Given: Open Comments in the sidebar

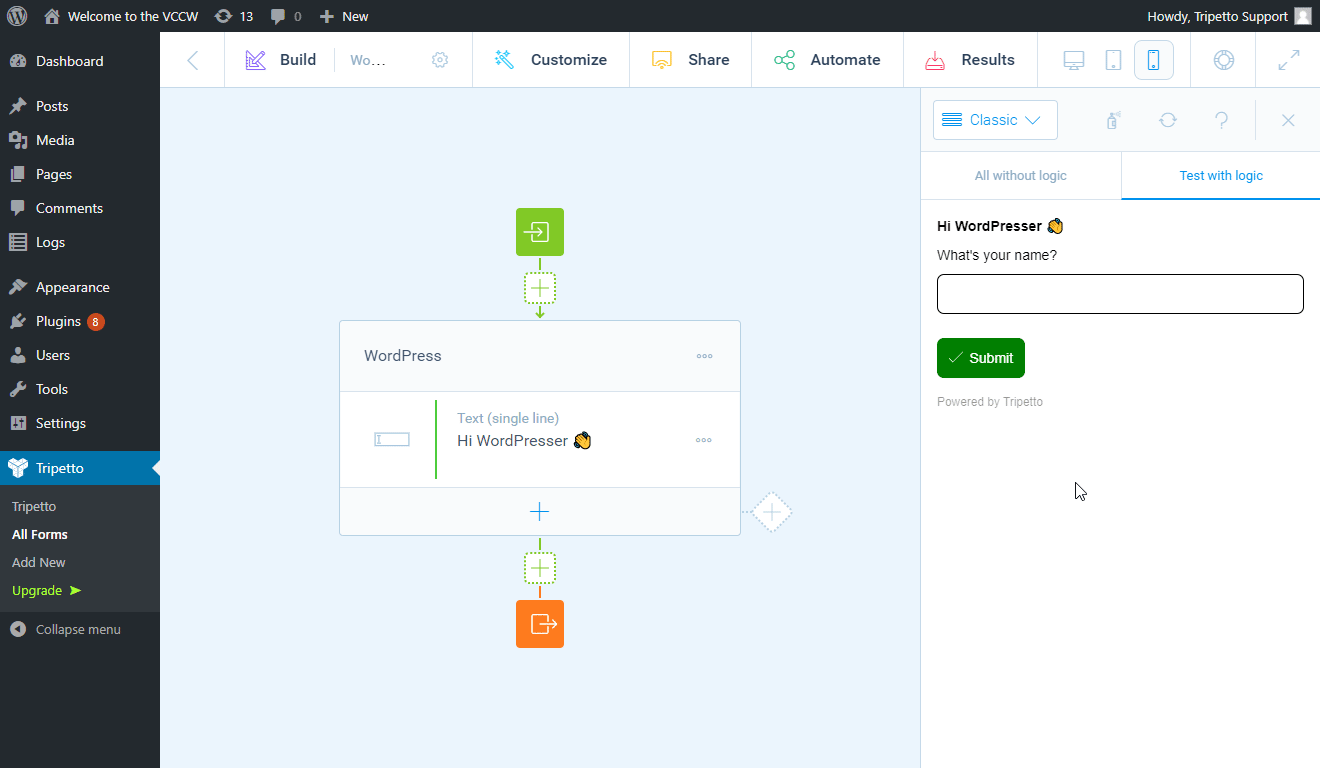Looking at the screenshot, I should 80,208.
